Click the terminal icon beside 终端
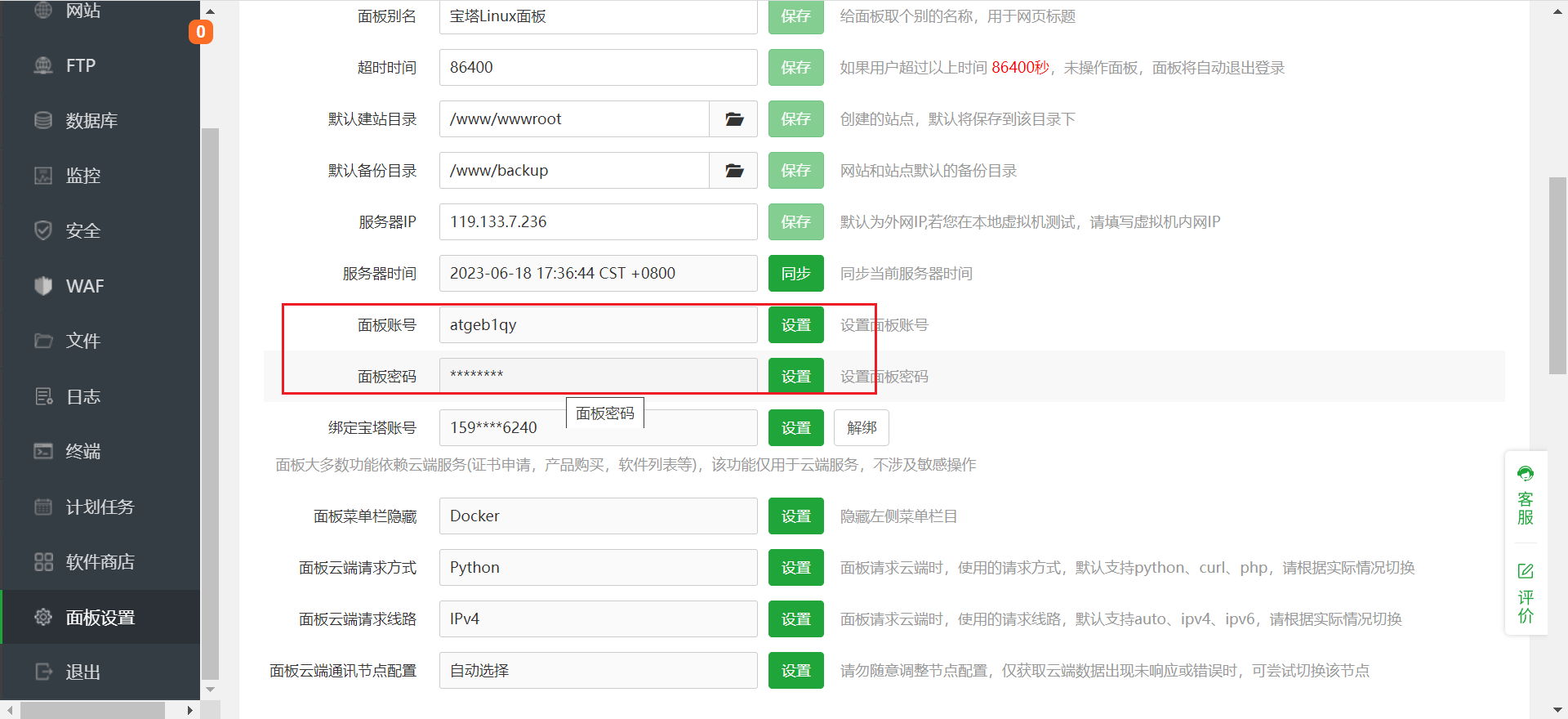The width and height of the screenshot is (1568, 719). coord(43,451)
